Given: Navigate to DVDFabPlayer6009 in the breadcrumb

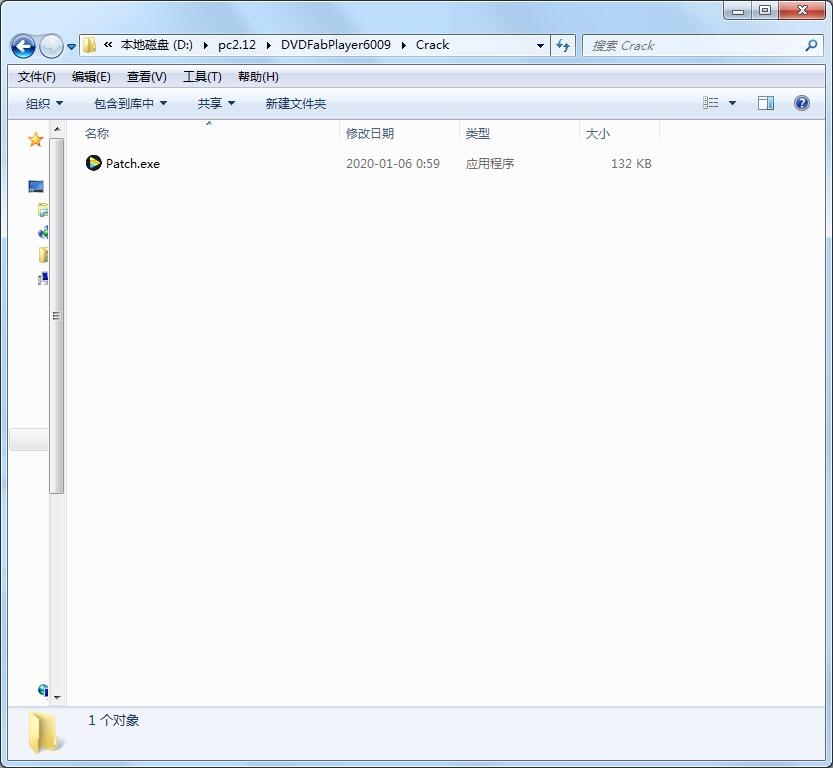Looking at the screenshot, I should coord(335,45).
